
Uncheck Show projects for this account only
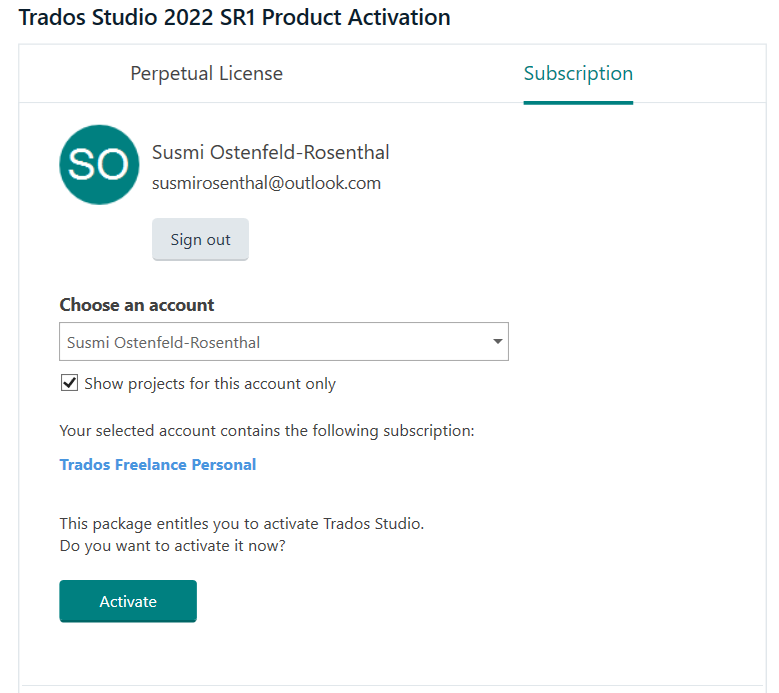[70, 383]
